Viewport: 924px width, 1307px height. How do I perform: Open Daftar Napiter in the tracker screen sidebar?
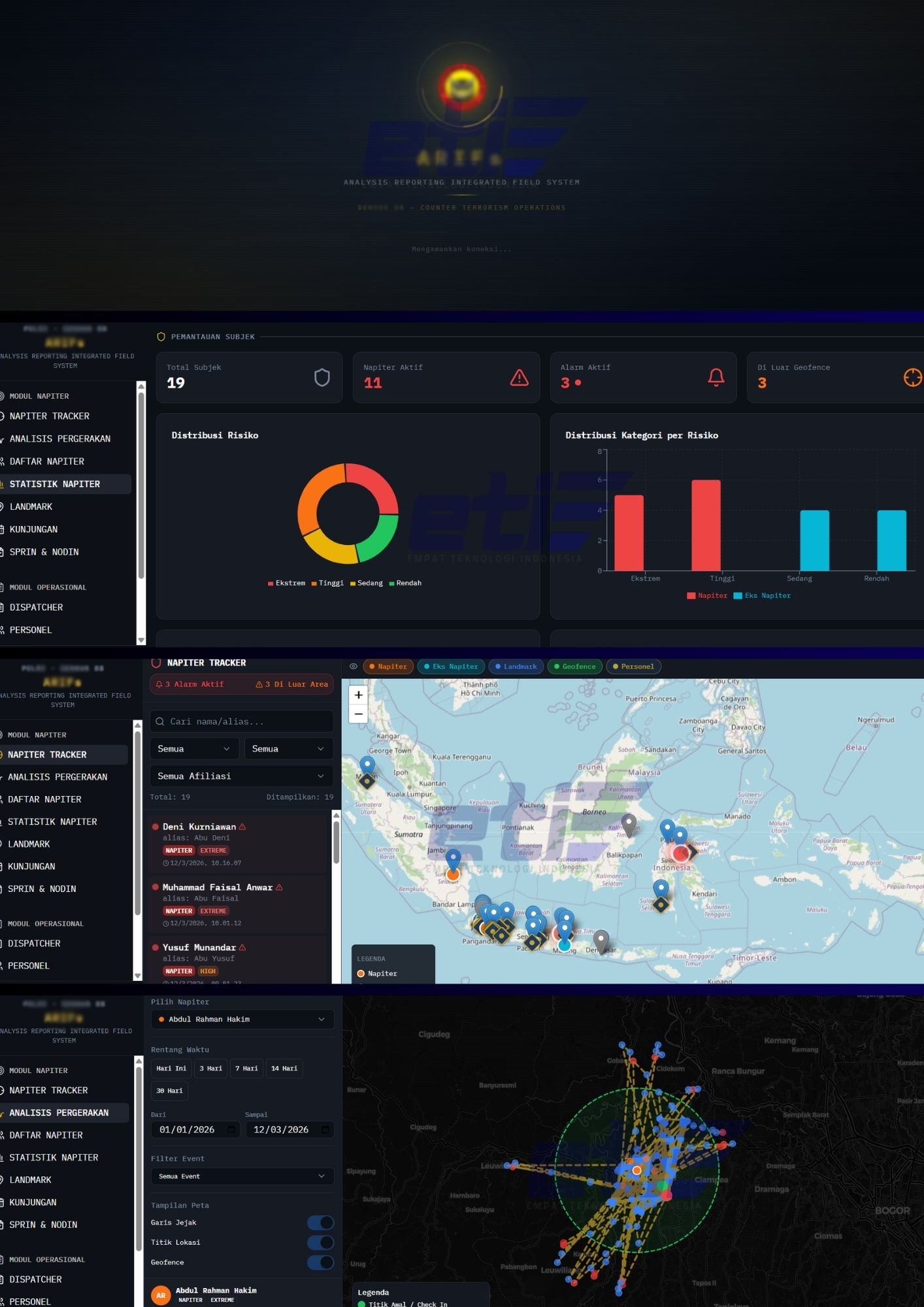pyautogui.click(x=44, y=799)
